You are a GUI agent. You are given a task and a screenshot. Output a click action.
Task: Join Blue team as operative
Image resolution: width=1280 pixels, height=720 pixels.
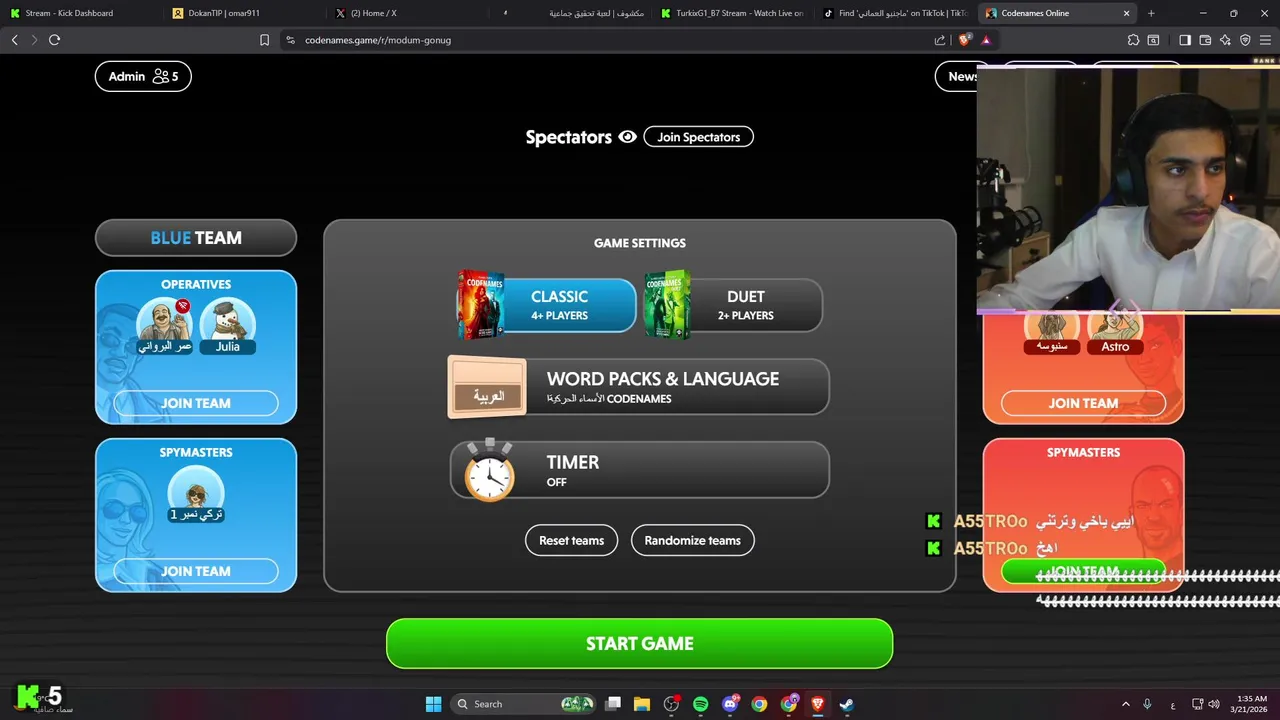(x=196, y=403)
